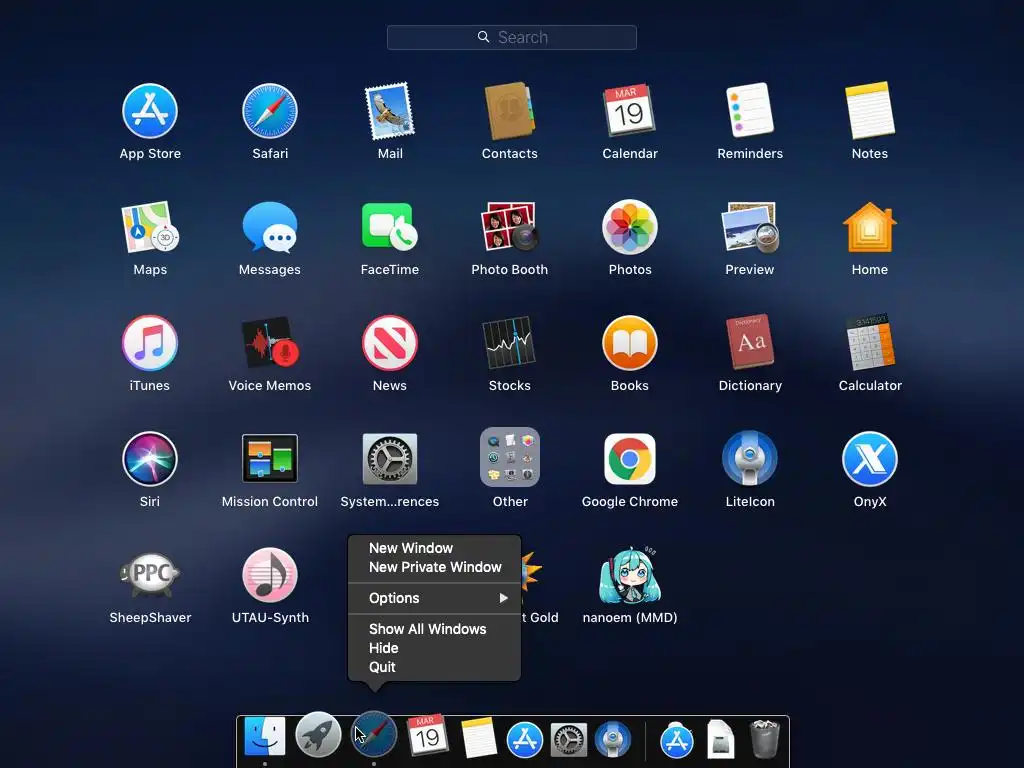The image size is (1024, 768).
Task: Open System Preferences gear in Dock
Action: 569,740
